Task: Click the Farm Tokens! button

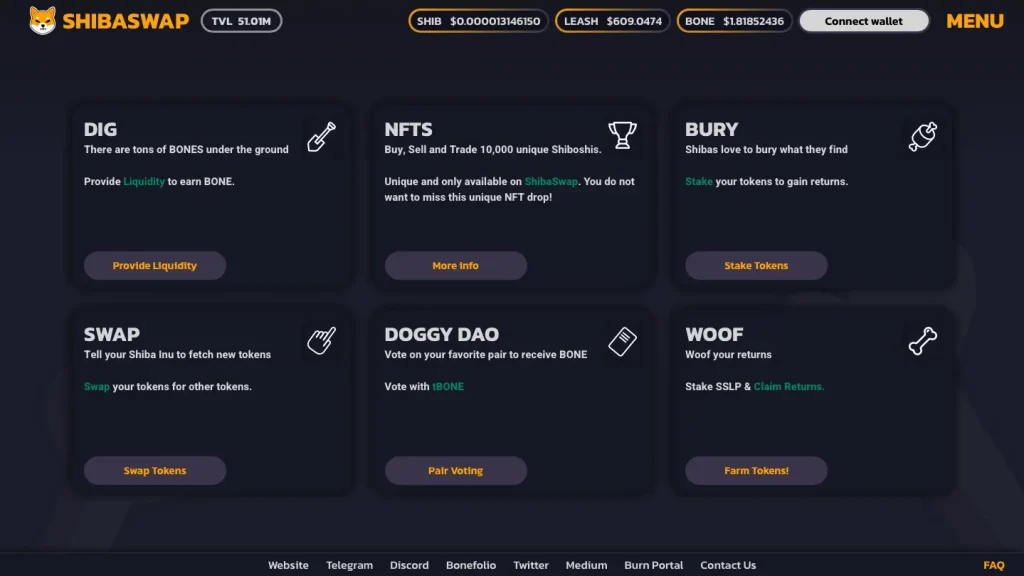Action: [756, 471]
